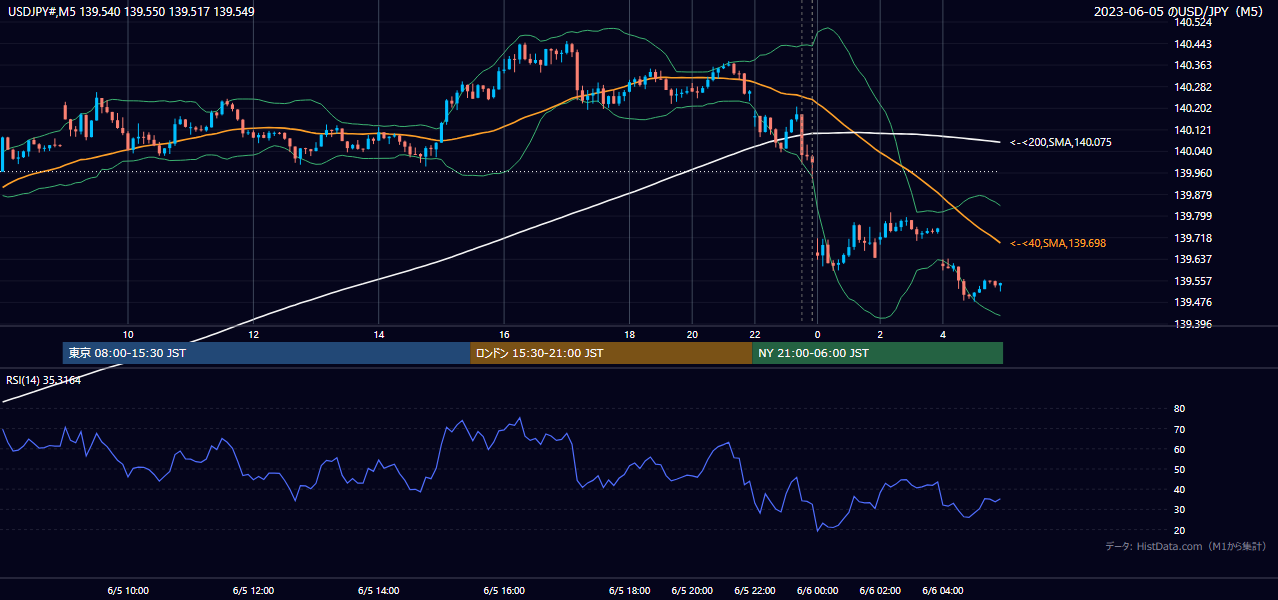
Task: Click the chart title 2023-06-05 のUSD/JPY (M5)
Action: 1181,11
